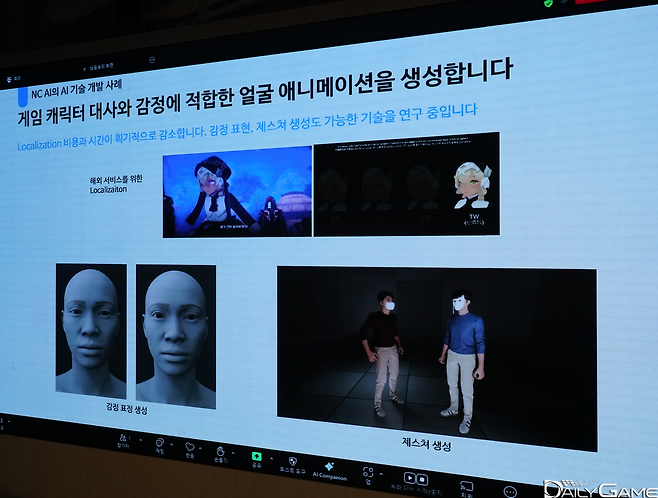The width and height of the screenshot is (658, 498).
Task: Click the 'TW' label under character
Action: [474, 216]
